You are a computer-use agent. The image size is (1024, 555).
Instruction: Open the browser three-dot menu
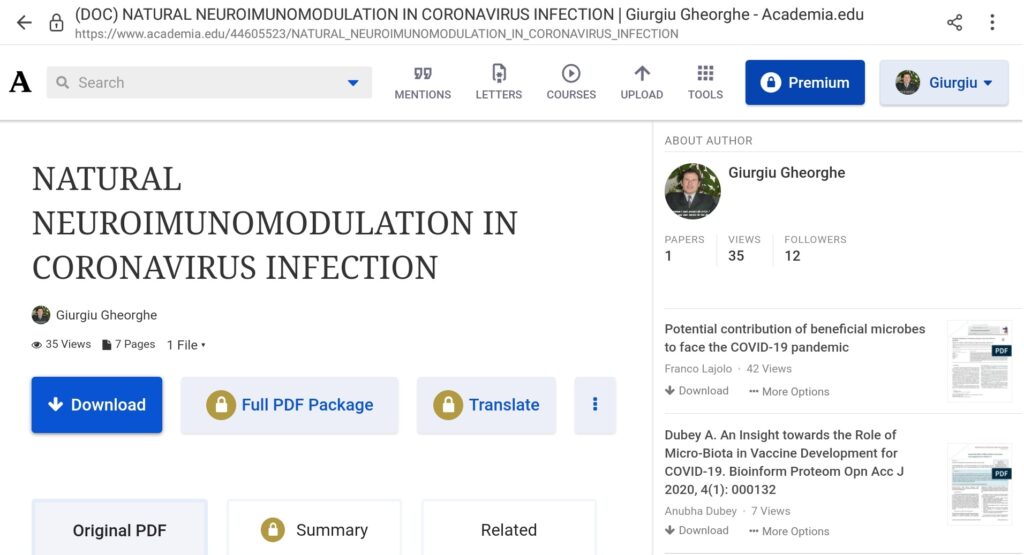[992, 22]
